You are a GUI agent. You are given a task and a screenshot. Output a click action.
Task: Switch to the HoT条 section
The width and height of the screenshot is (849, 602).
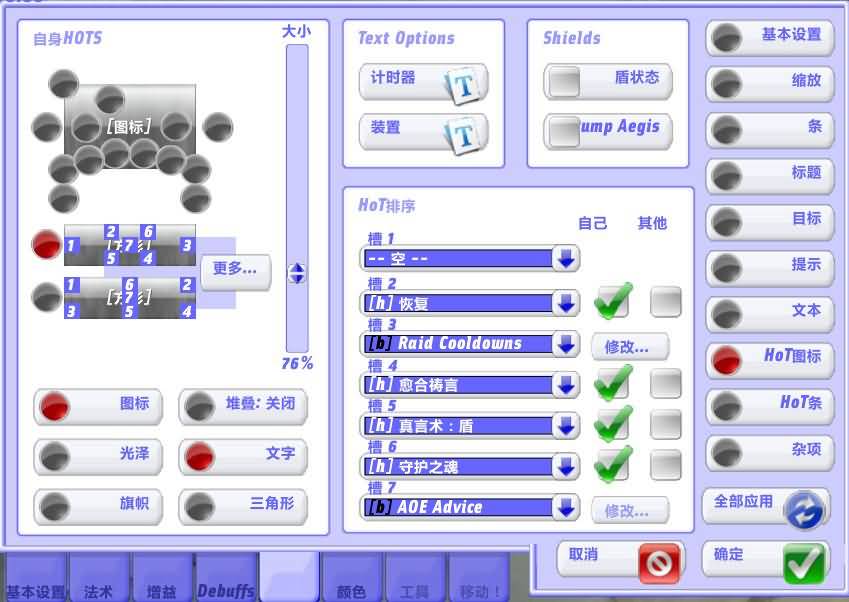(x=770, y=406)
